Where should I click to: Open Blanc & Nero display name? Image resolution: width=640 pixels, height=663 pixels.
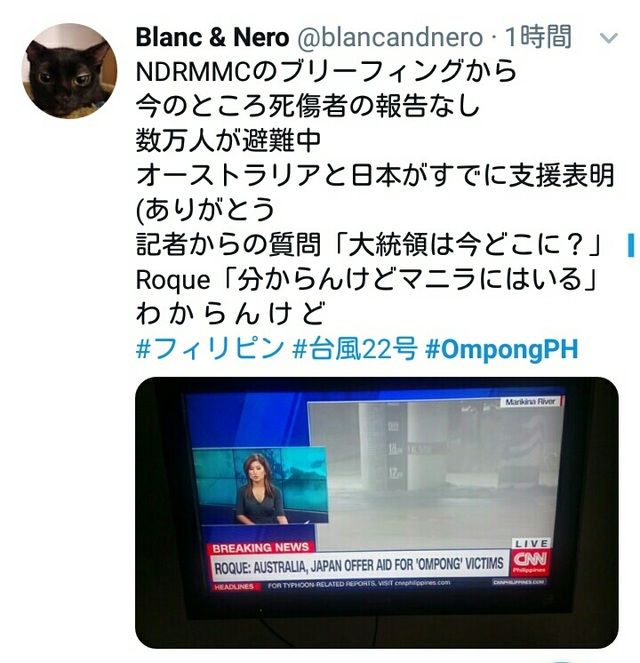click(212, 37)
